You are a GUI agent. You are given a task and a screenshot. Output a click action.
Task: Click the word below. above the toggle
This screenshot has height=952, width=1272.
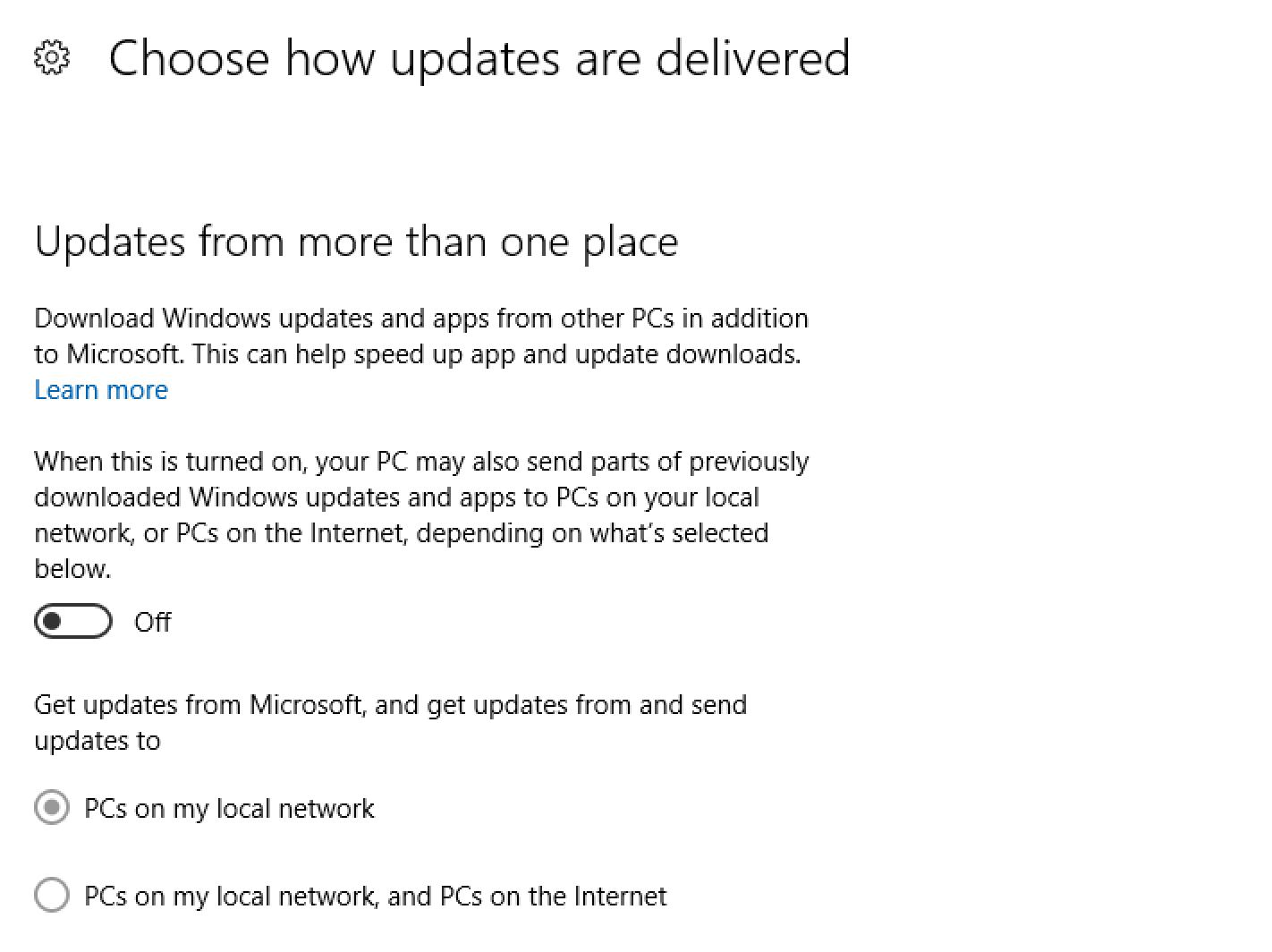click(x=72, y=569)
